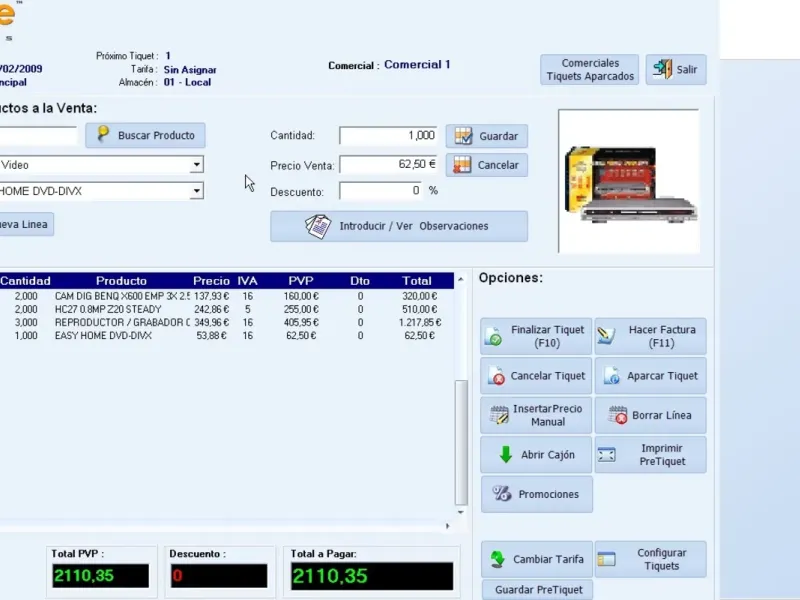This screenshot has height=600, width=800.
Task: Click the 1.217,85 € total cell
Action: click(420, 322)
